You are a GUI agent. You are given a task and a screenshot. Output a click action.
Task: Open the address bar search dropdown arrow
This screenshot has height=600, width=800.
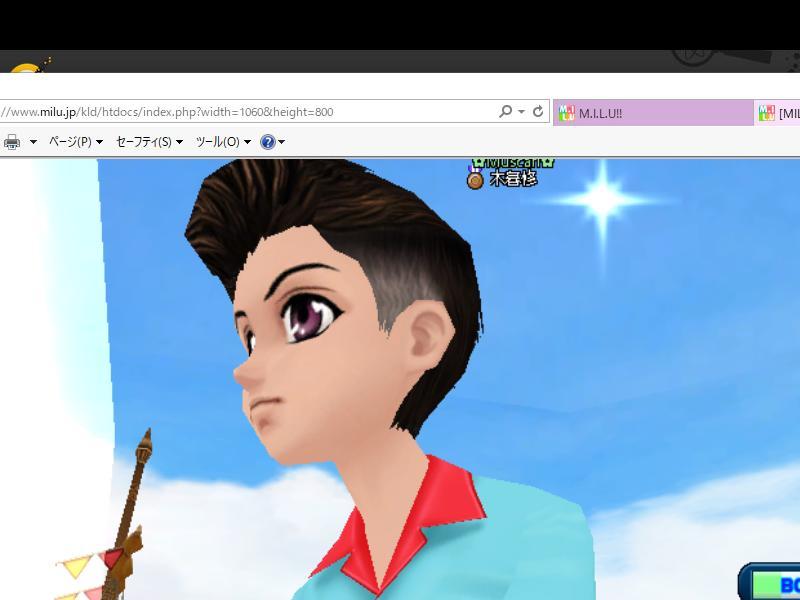tap(521, 112)
